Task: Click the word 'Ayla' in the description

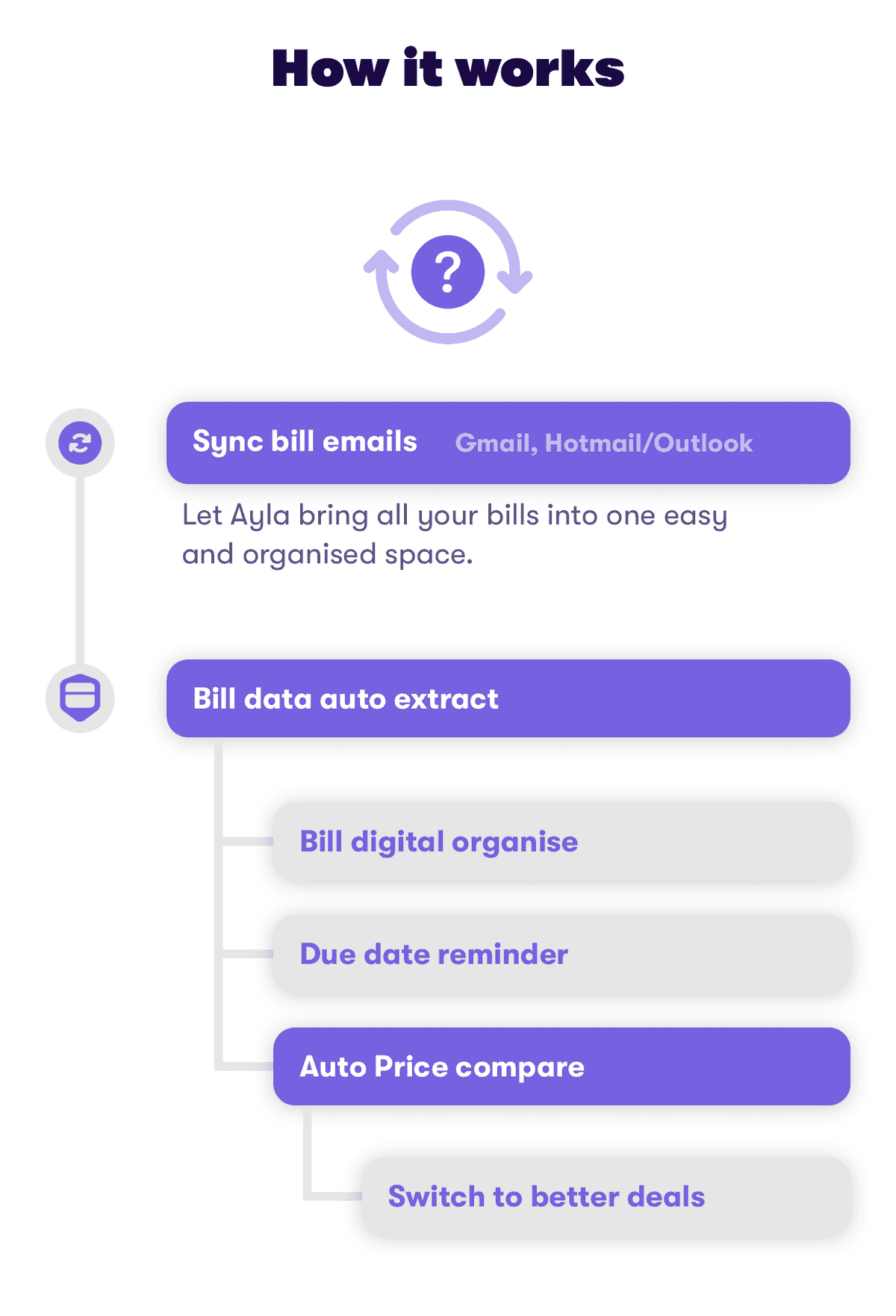Action: click(x=260, y=516)
